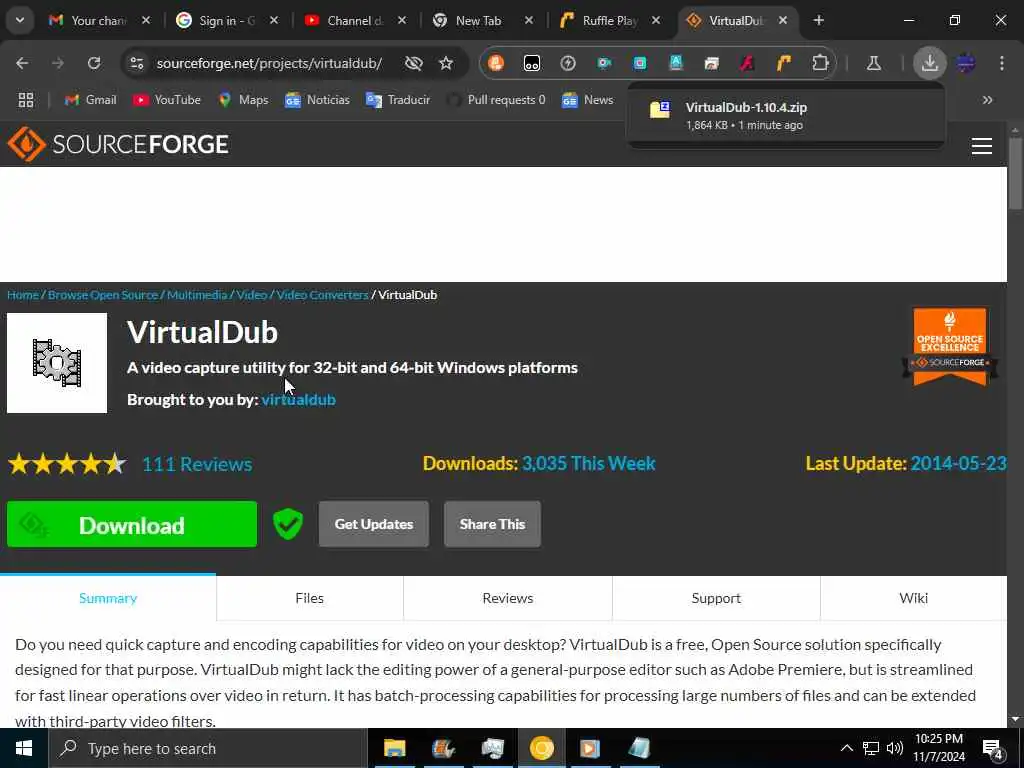The image size is (1024, 768).
Task: Switch to the YouTube Channel tab
Action: tap(353, 20)
